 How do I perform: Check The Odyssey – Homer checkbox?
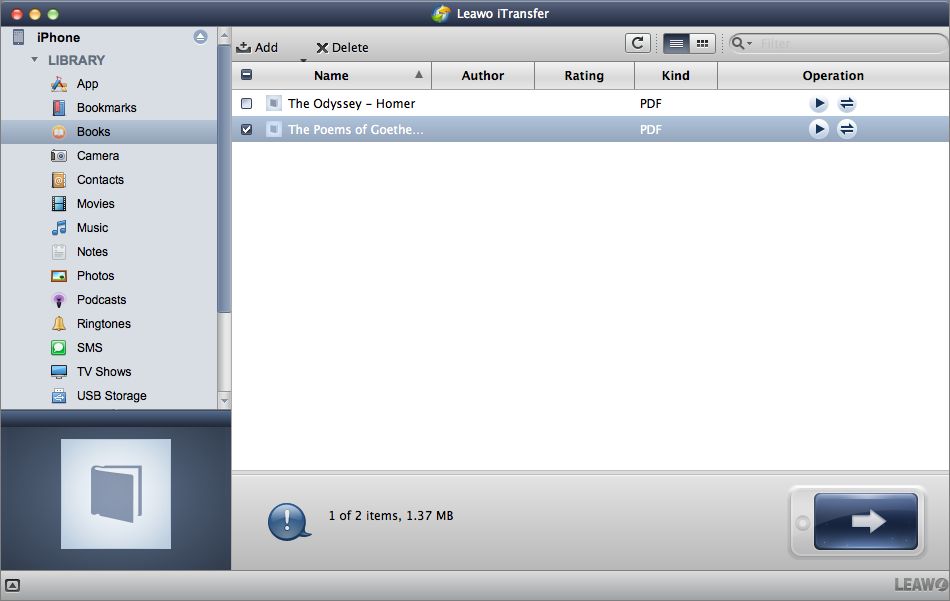point(247,104)
